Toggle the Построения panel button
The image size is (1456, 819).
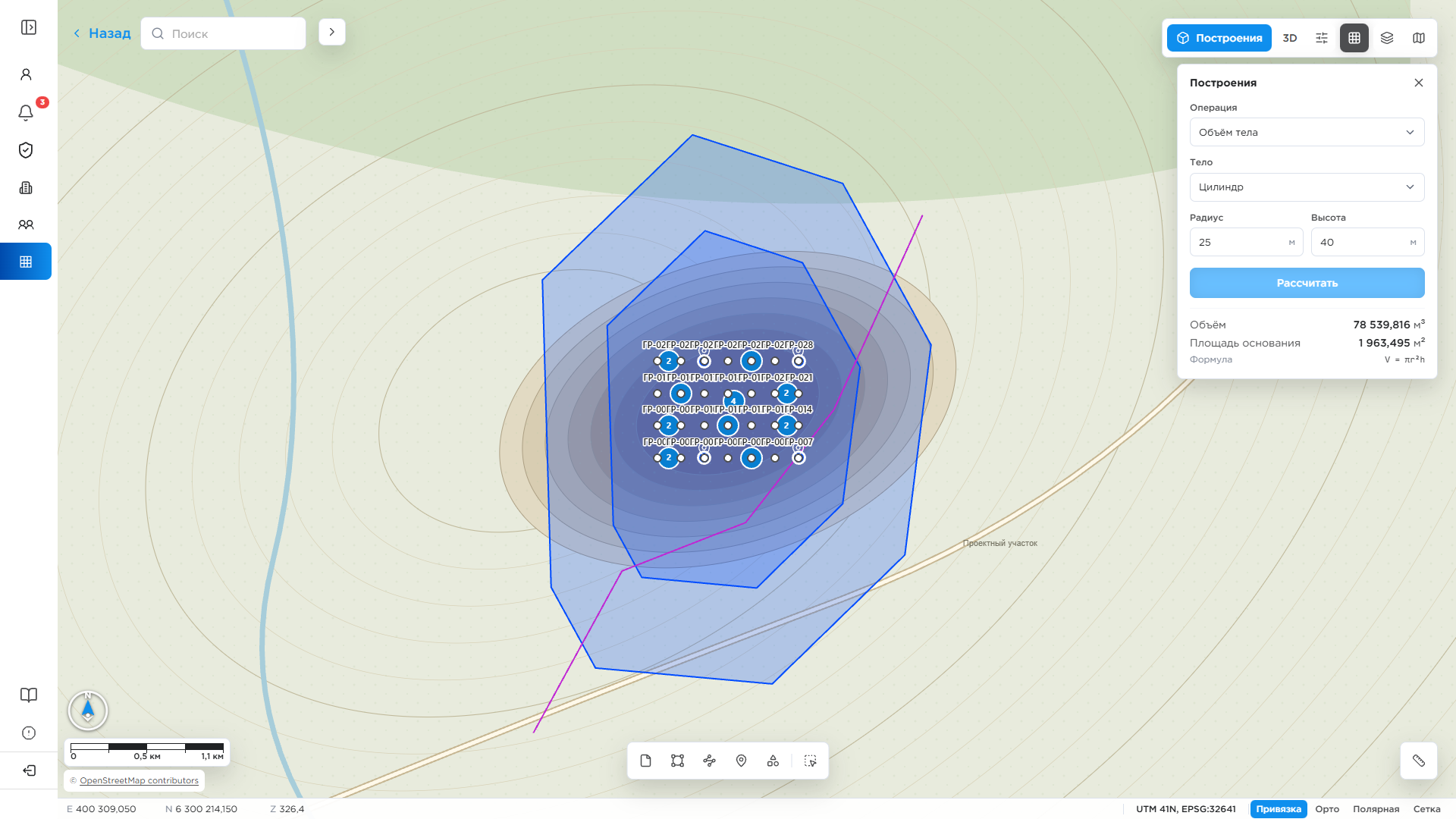(1219, 38)
